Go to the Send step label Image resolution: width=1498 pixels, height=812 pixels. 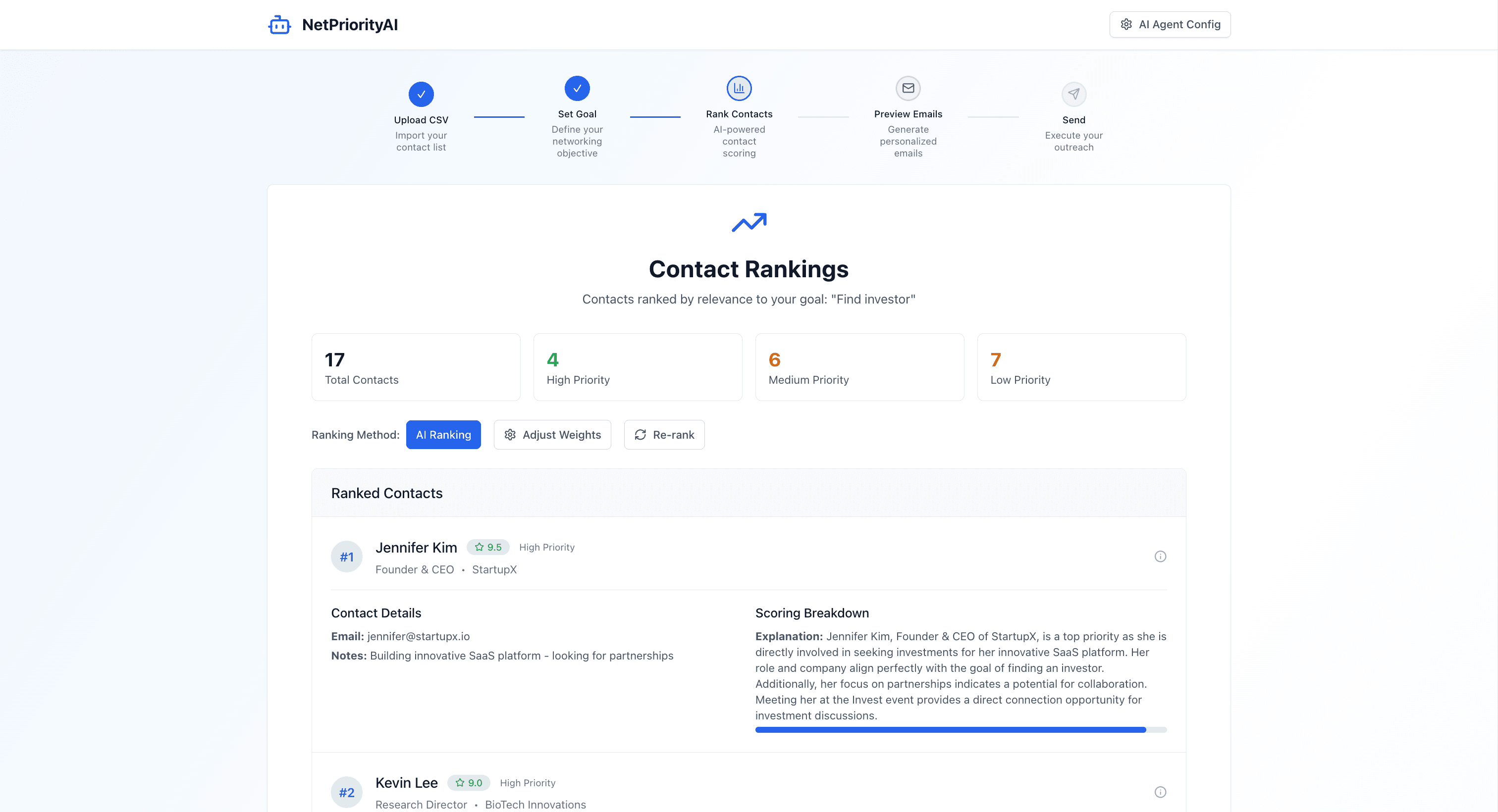click(1073, 120)
